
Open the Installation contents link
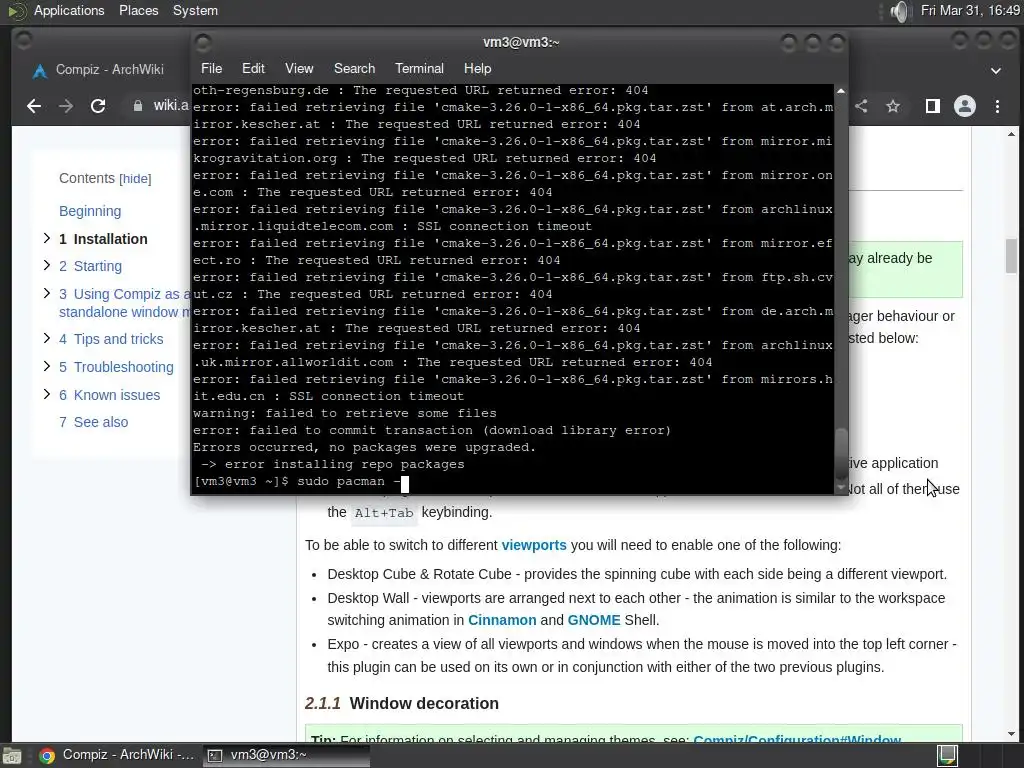tap(103, 239)
